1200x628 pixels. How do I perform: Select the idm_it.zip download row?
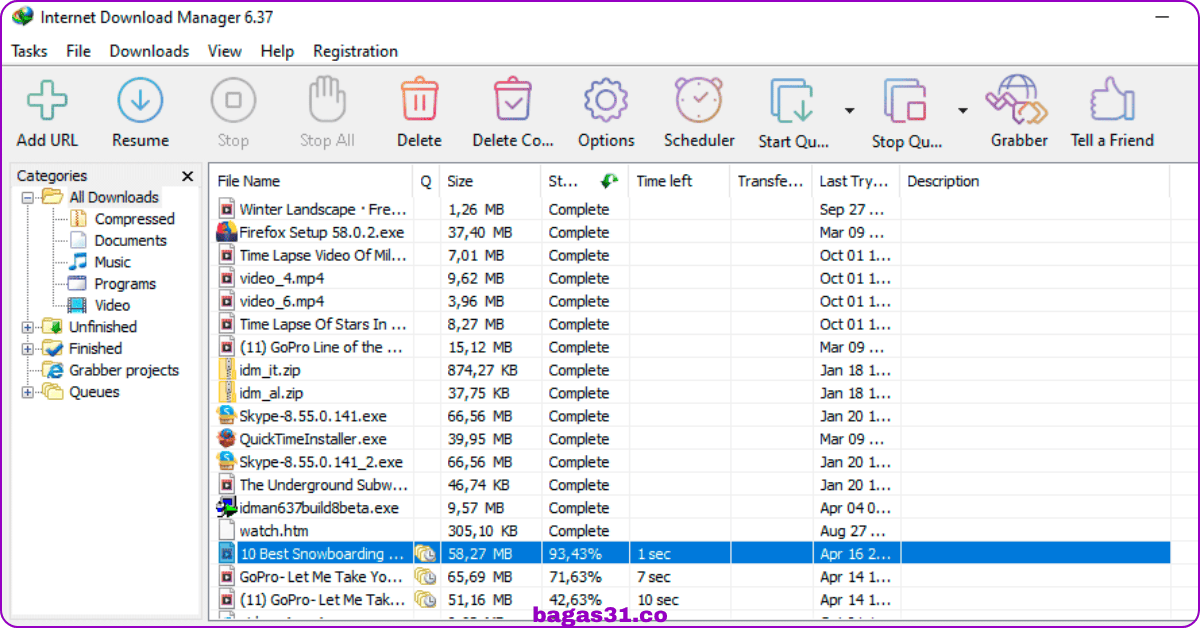[690, 370]
